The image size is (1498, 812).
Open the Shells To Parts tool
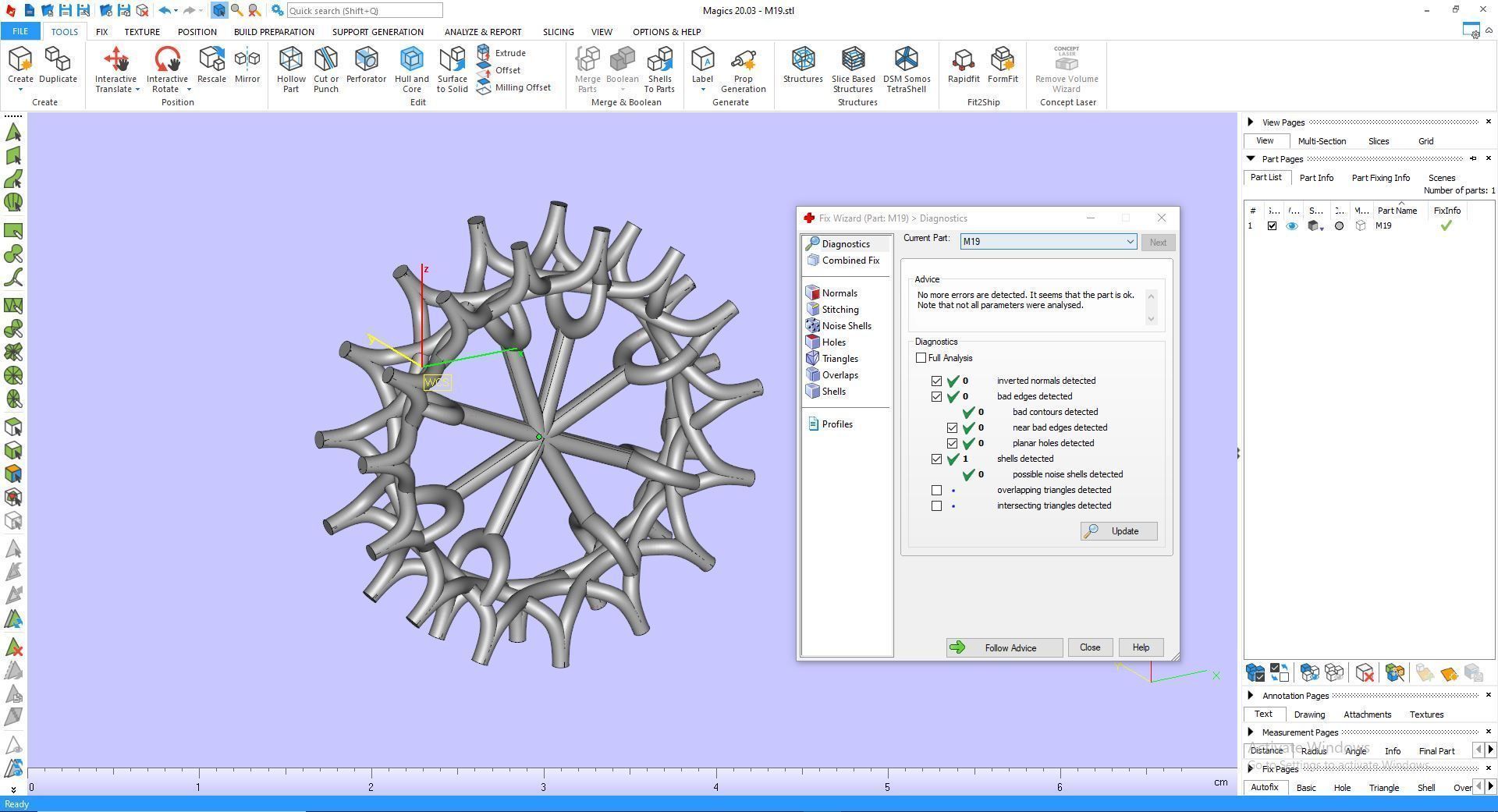(659, 69)
